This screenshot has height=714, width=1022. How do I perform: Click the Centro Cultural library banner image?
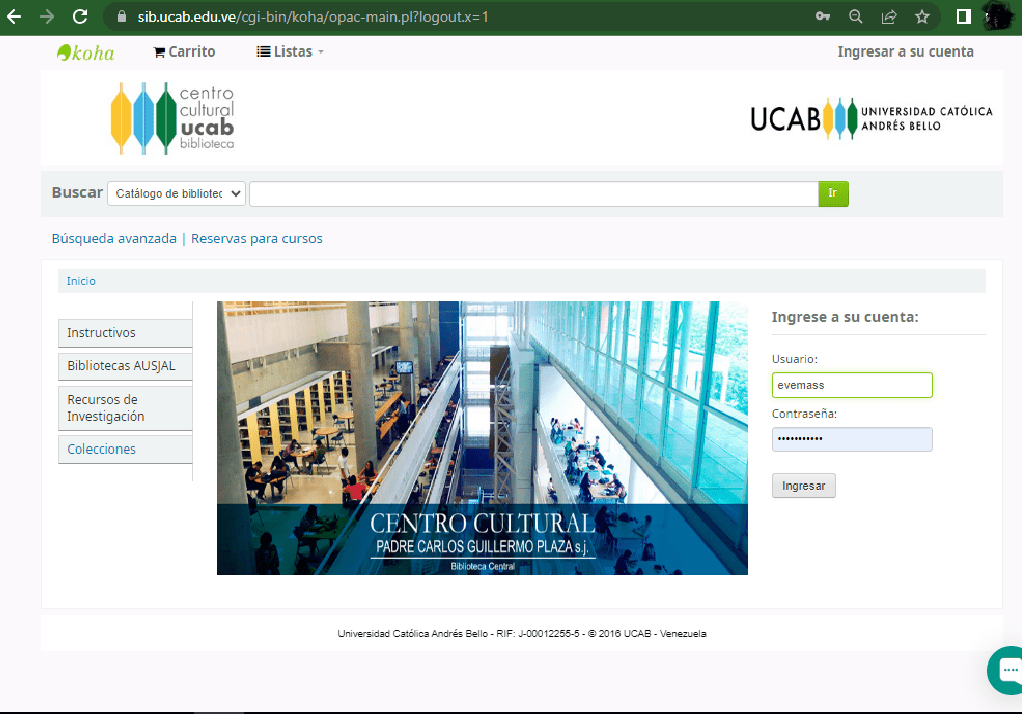click(482, 438)
